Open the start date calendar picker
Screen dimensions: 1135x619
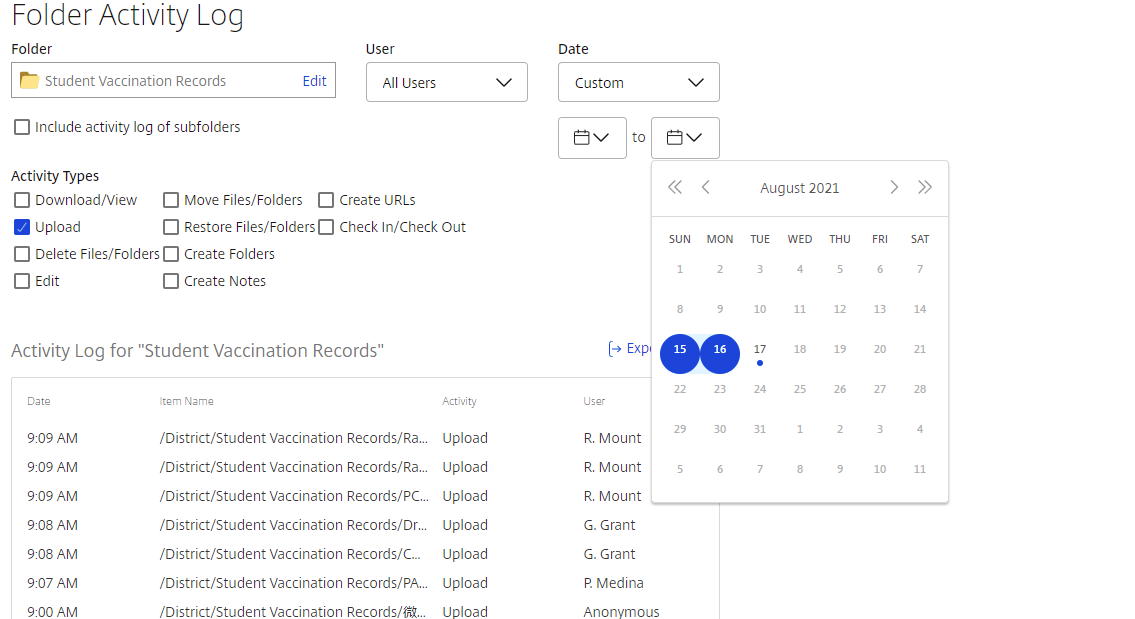592,138
